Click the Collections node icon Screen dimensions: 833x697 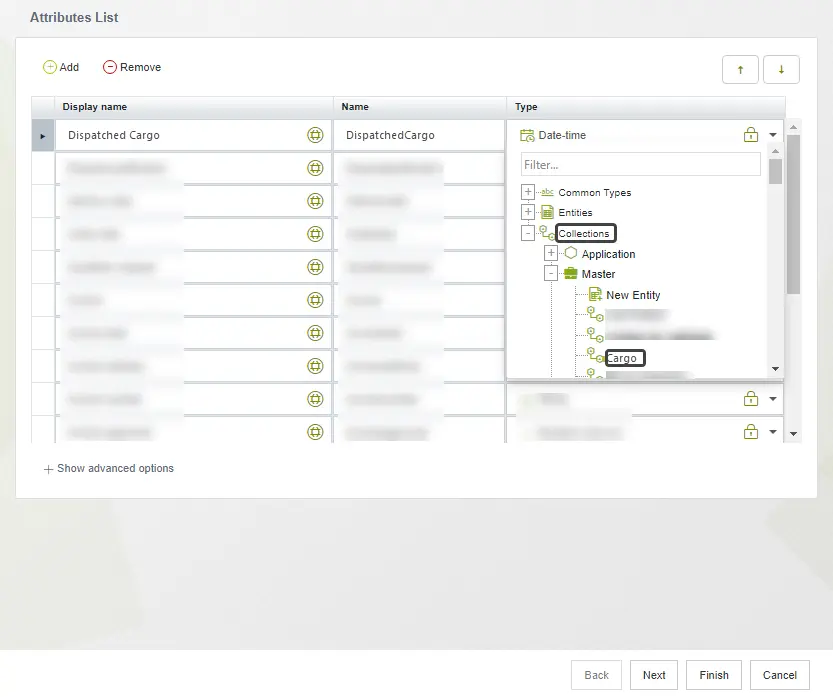coord(547,232)
